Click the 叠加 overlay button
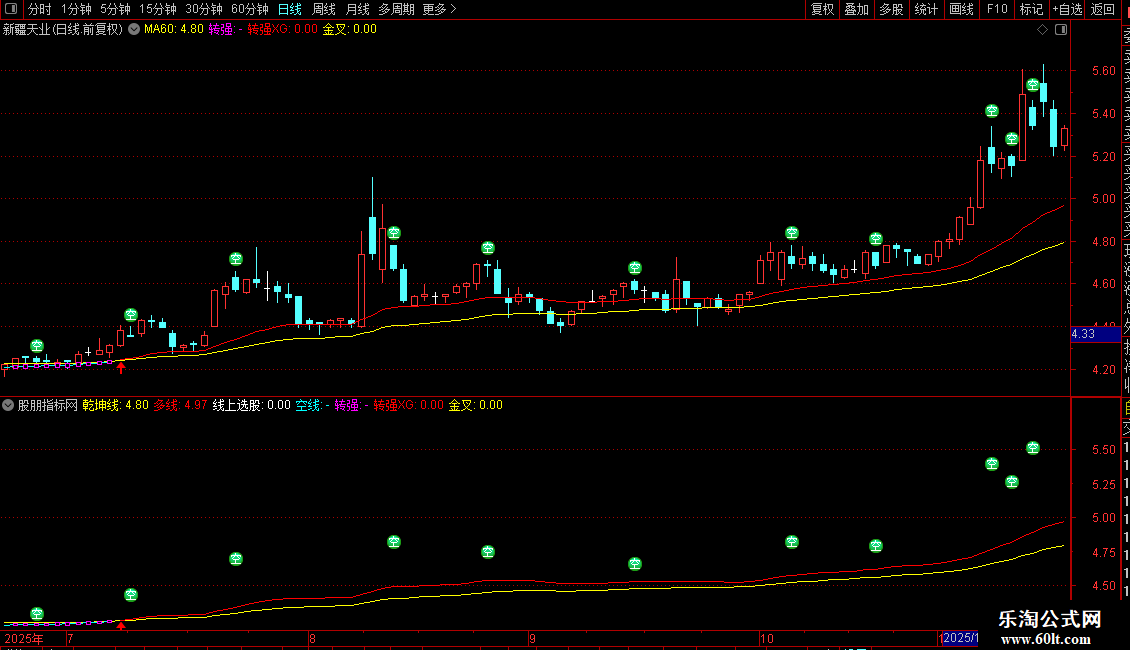 pyautogui.click(x=857, y=9)
